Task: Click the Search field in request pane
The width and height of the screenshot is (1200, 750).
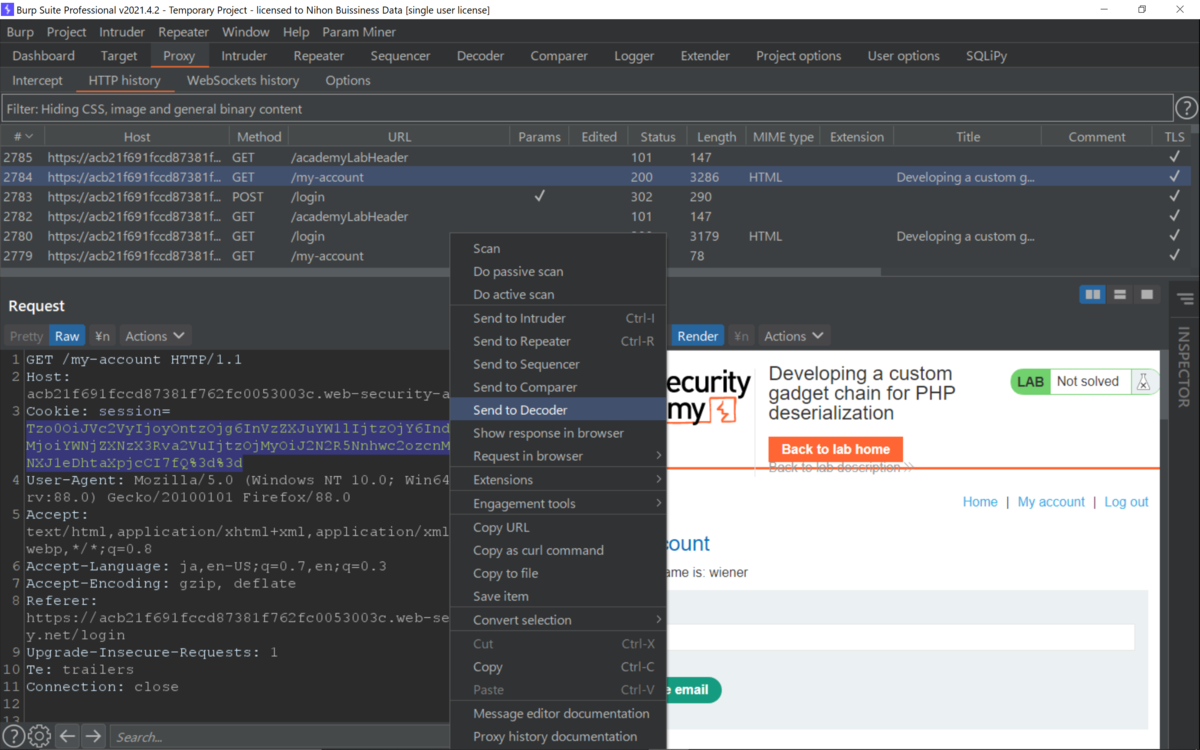Action: tap(280, 737)
